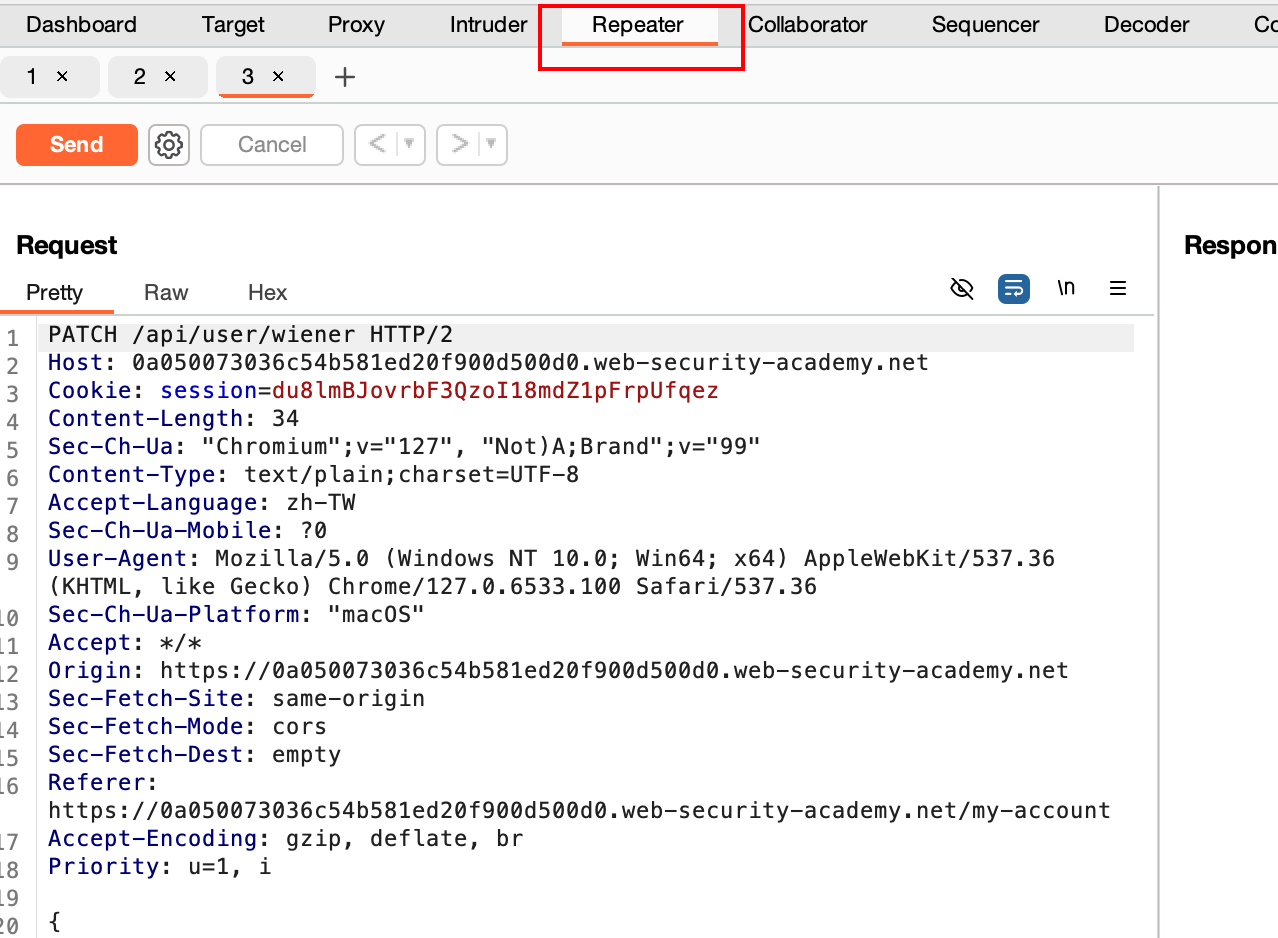Toggle hide non-printable characters eye icon
The height and width of the screenshot is (938, 1278).
(961, 289)
